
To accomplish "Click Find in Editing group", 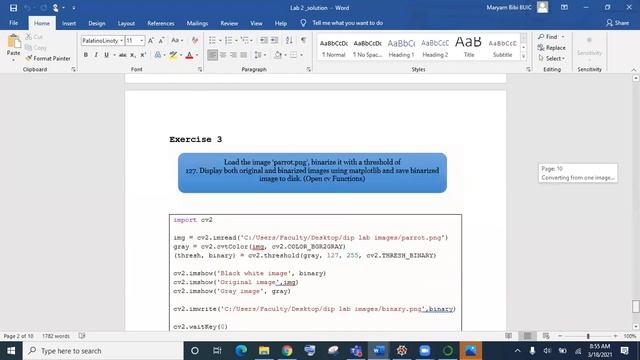I will click(548, 37).
